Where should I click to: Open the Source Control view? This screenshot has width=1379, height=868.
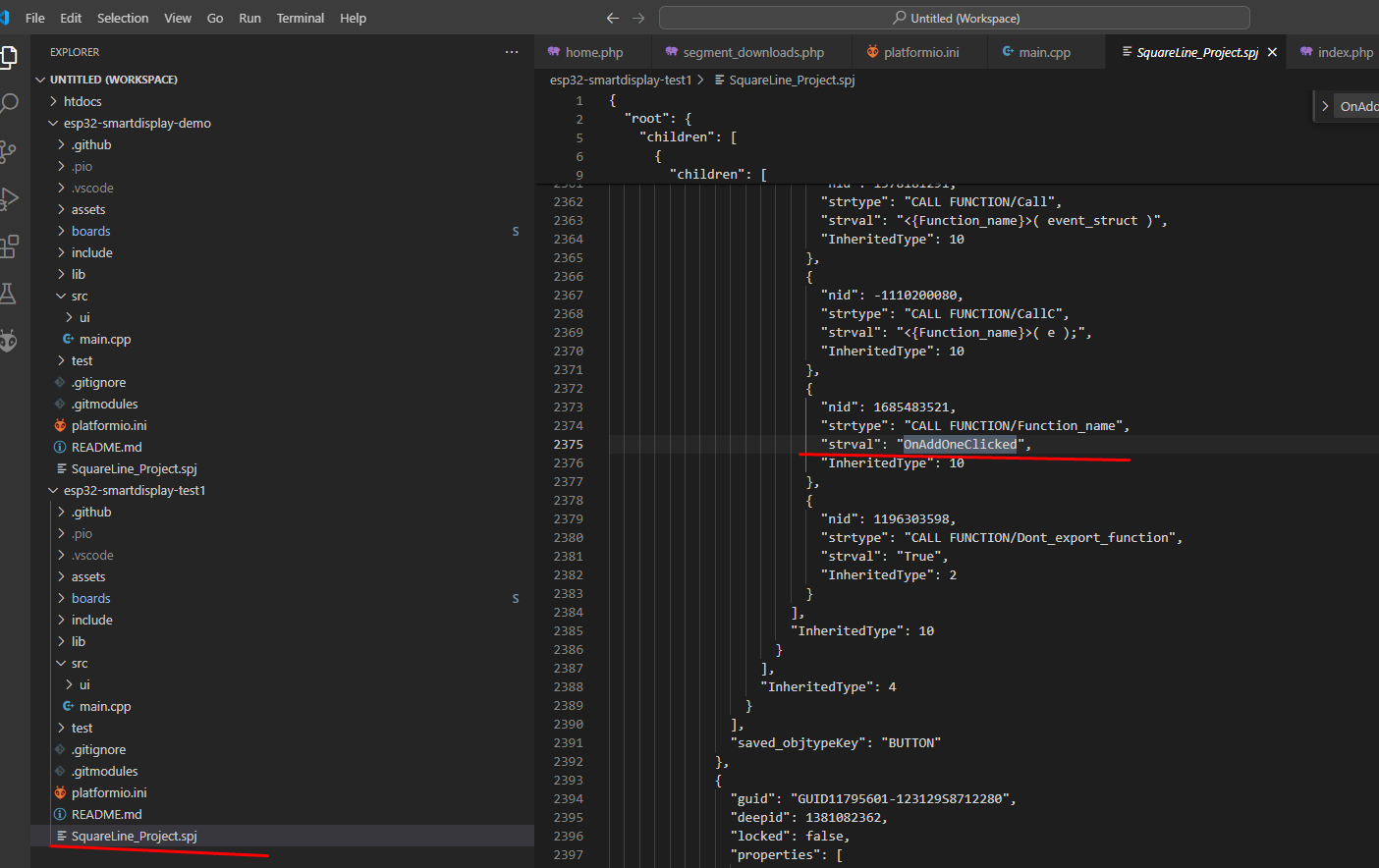coord(8,150)
